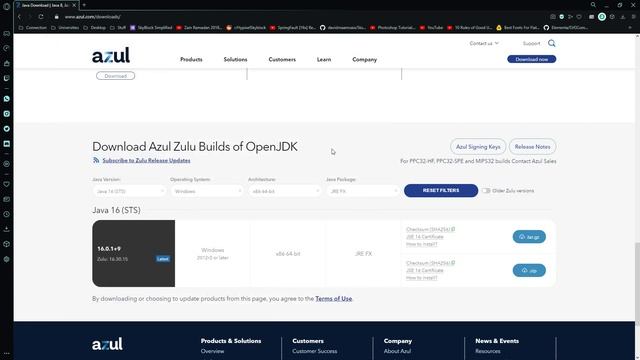Open the Java Version dropdown
The height and width of the screenshot is (360, 640).
coord(129,191)
